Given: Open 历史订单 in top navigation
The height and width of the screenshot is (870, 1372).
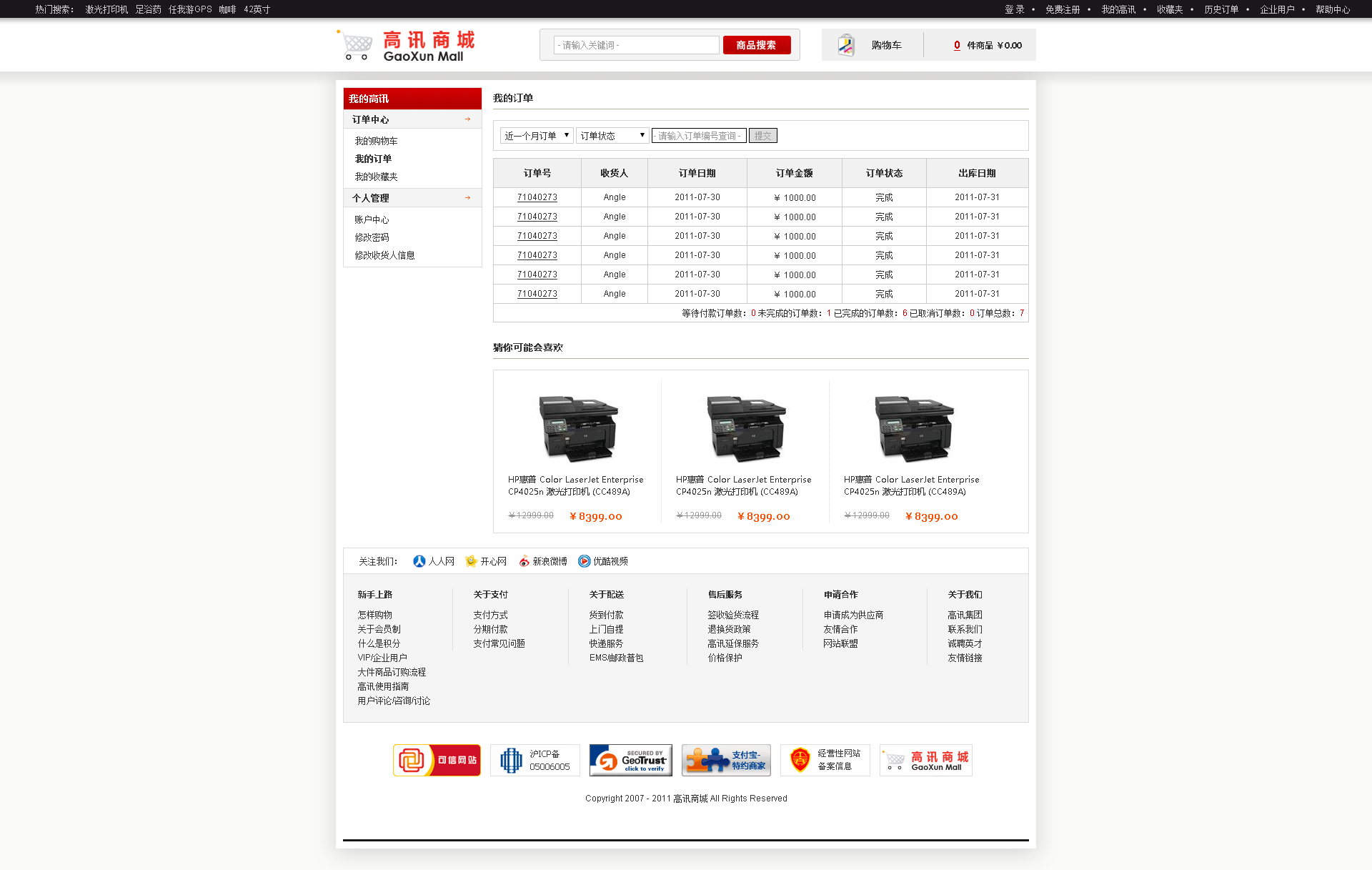Looking at the screenshot, I should [x=1221, y=9].
